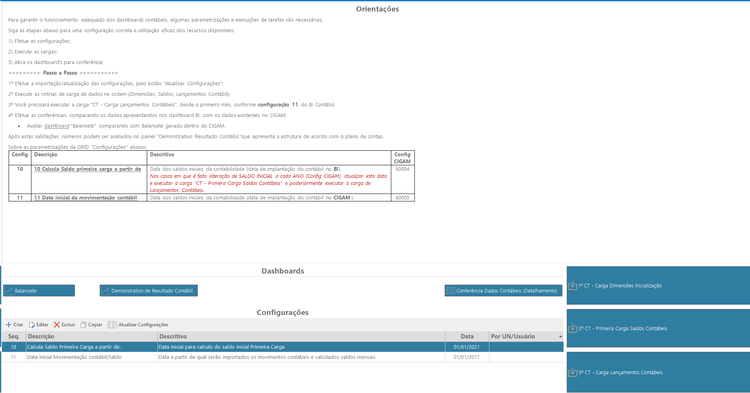Click download icon on 3º CT Carga Lançamentos tile
Viewport: 750px width, 393px height.
pos(573,372)
